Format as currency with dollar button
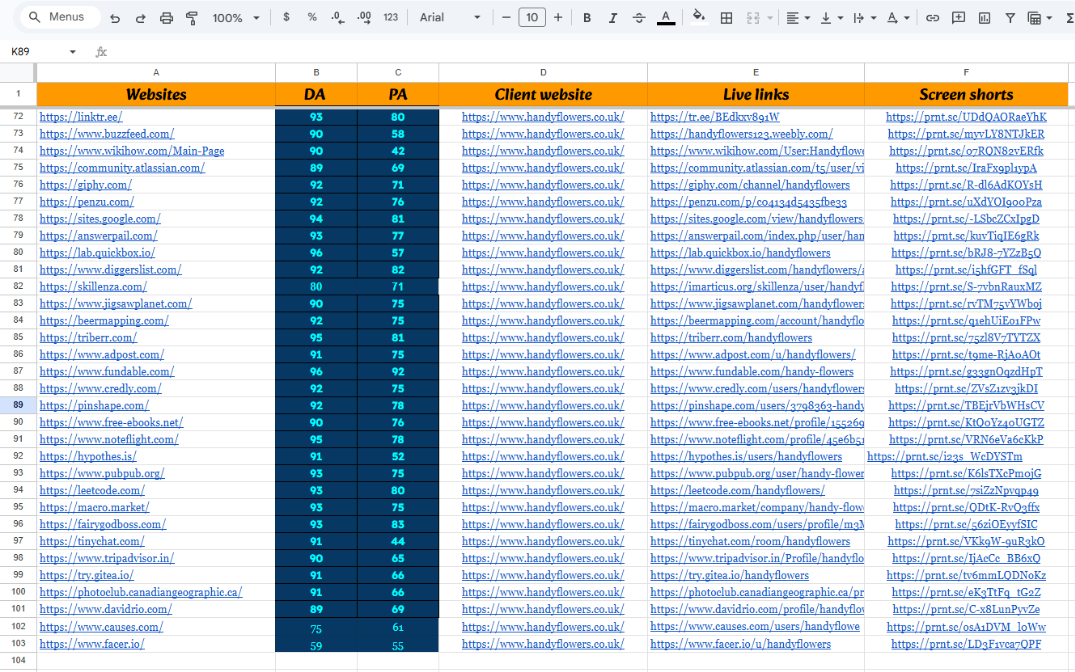 click(x=287, y=18)
